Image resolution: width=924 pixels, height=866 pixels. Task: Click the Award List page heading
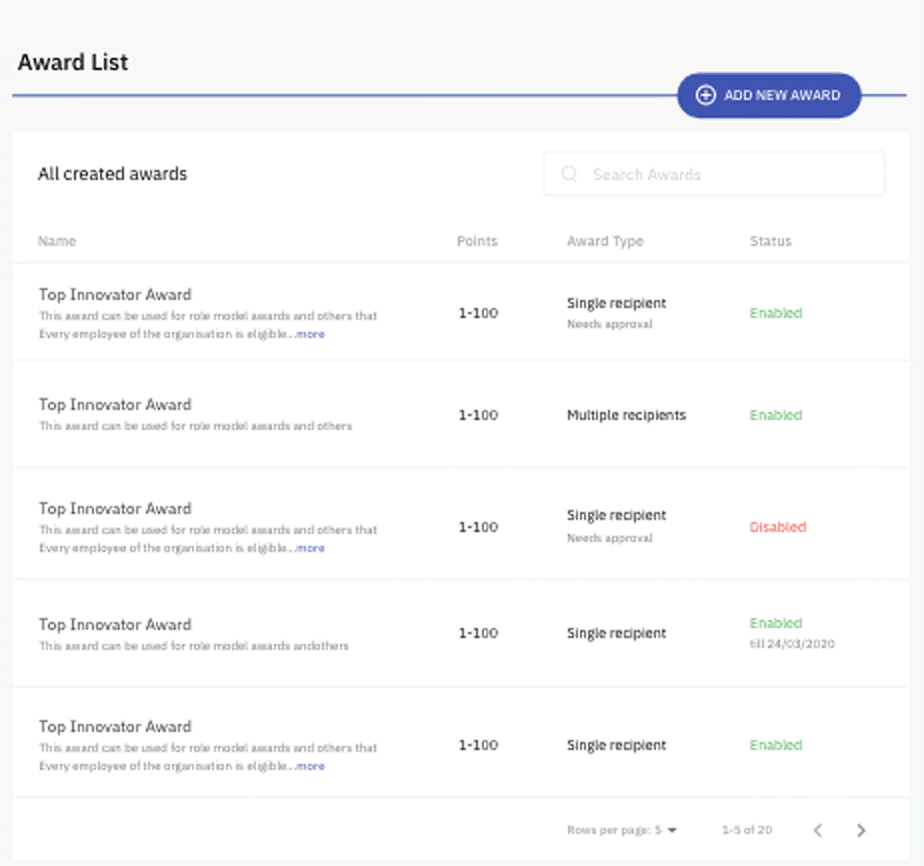pos(72,62)
